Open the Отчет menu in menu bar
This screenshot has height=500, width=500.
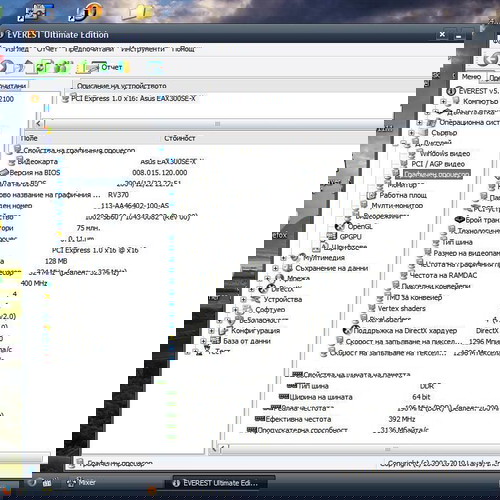coord(47,49)
